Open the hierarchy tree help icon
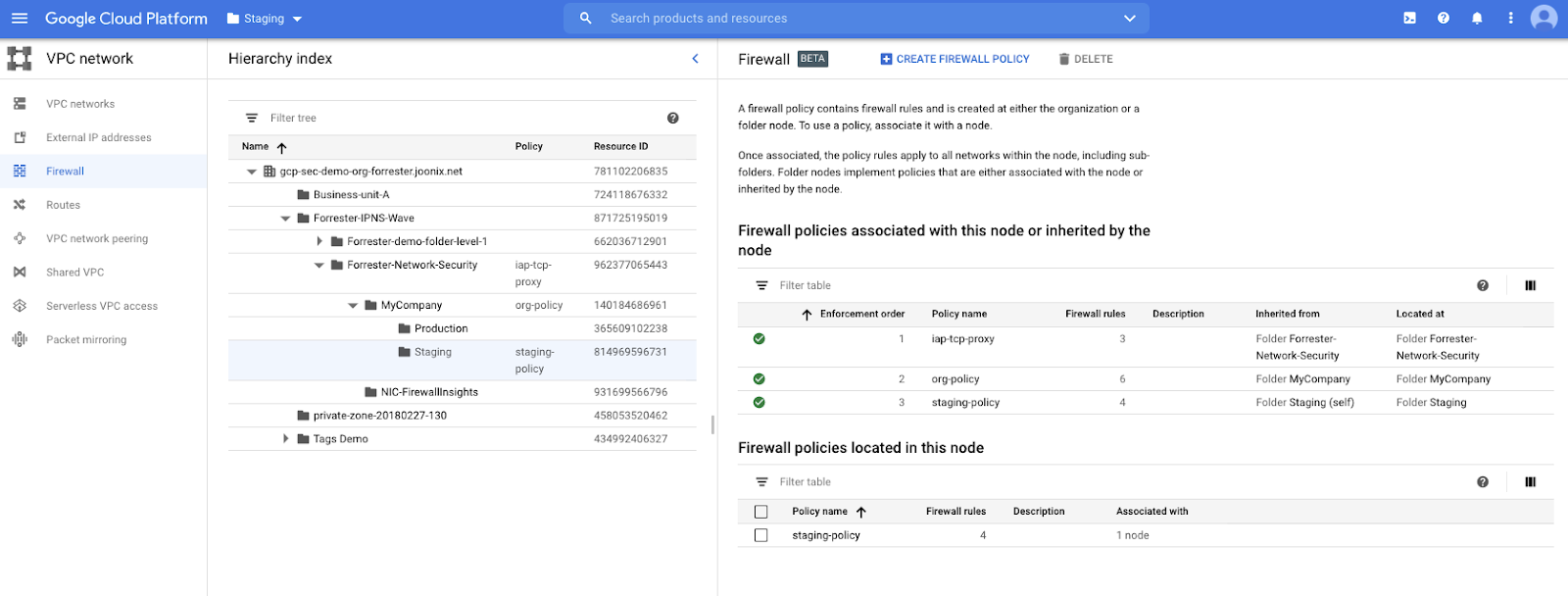The height and width of the screenshot is (596, 1568). [673, 118]
